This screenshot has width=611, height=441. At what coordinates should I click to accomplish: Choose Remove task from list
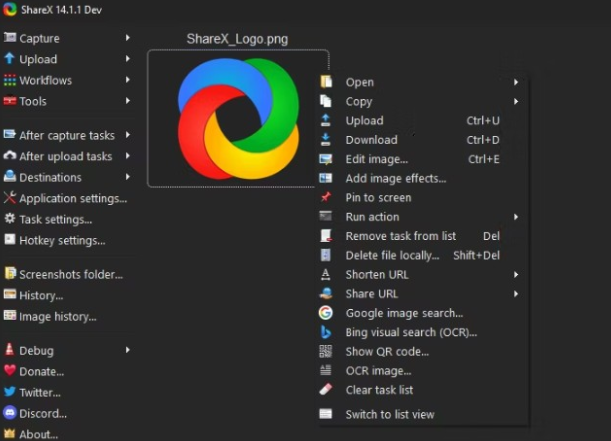tap(422, 236)
